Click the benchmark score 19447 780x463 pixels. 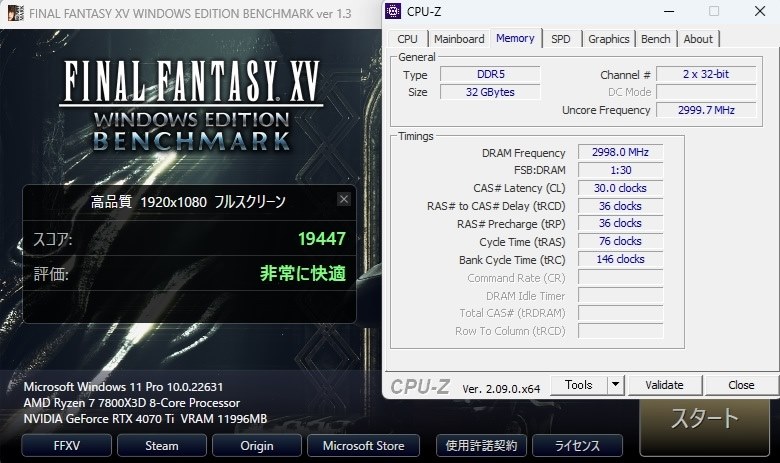click(321, 239)
